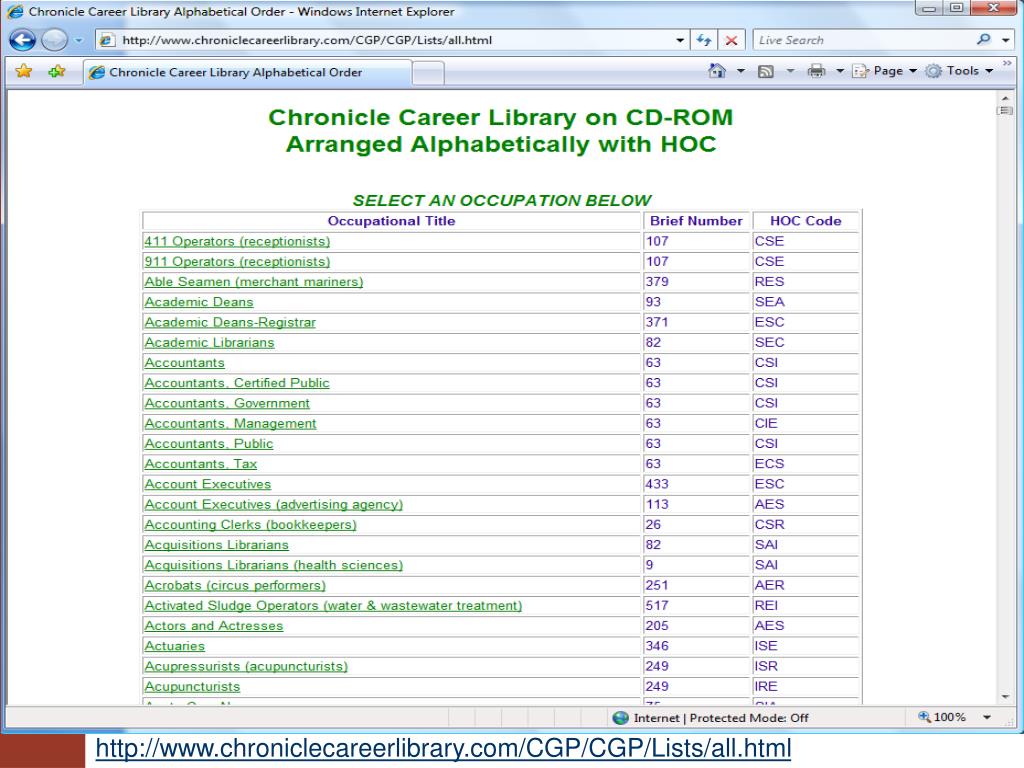Click the page icon in address bar
1024x768 pixels.
[107, 40]
